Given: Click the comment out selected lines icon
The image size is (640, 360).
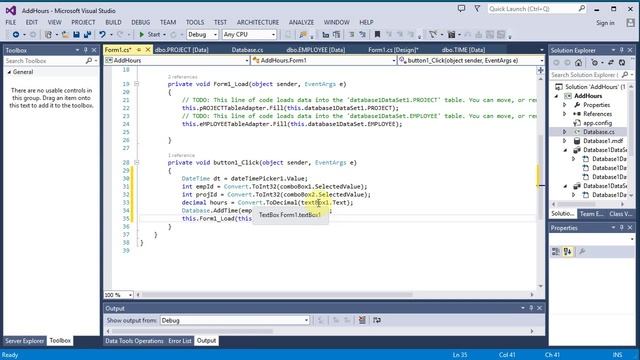Looking at the screenshot, I should coord(351,35).
